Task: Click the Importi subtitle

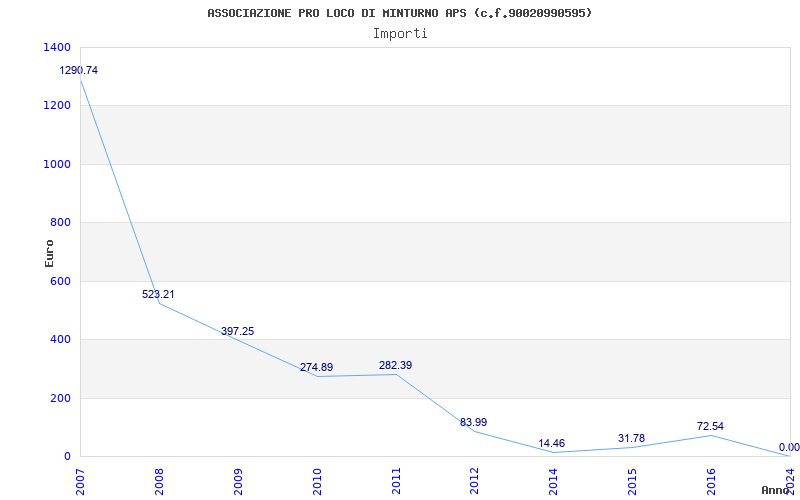Action: click(400, 34)
